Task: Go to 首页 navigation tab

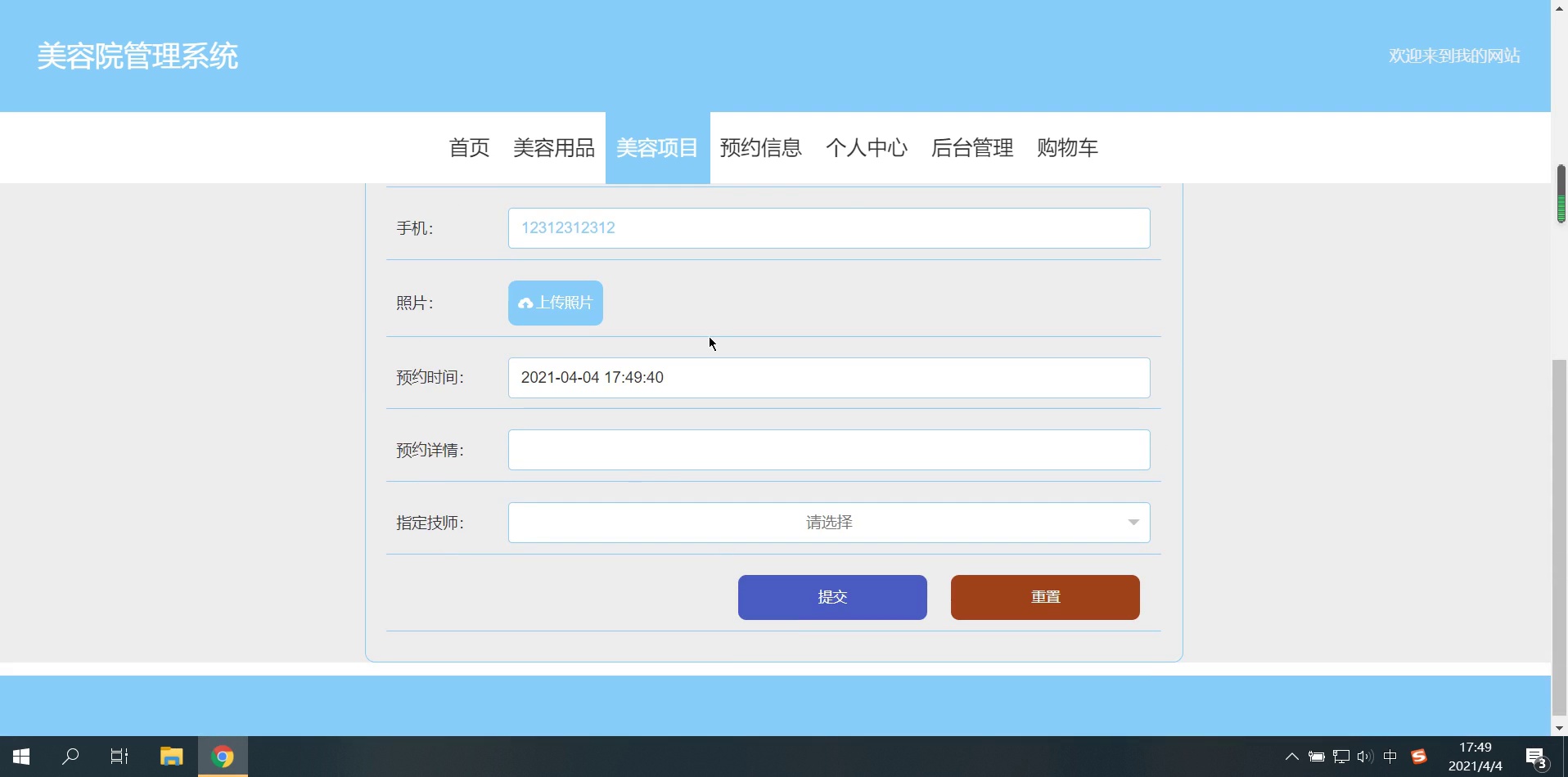Action: tap(469, 148)
